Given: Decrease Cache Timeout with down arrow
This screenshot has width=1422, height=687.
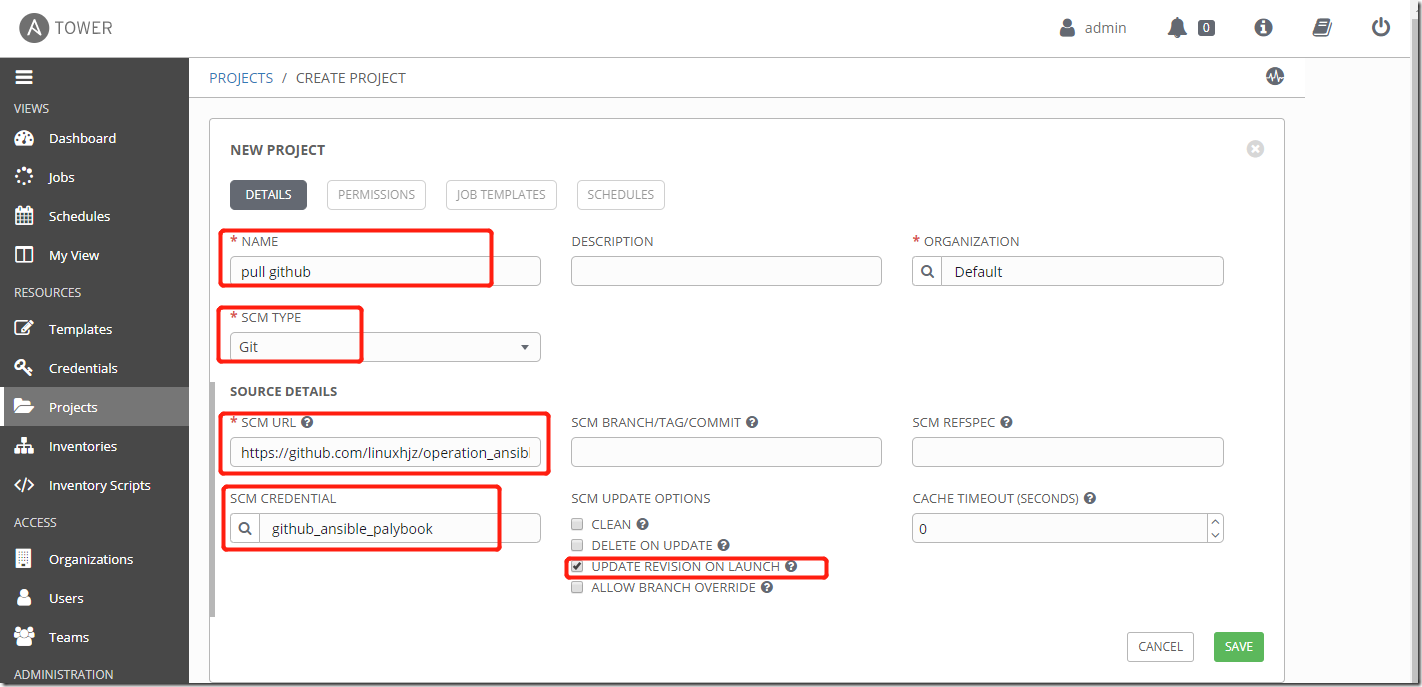Looking at the screenshot, I should coord(1215,535).
